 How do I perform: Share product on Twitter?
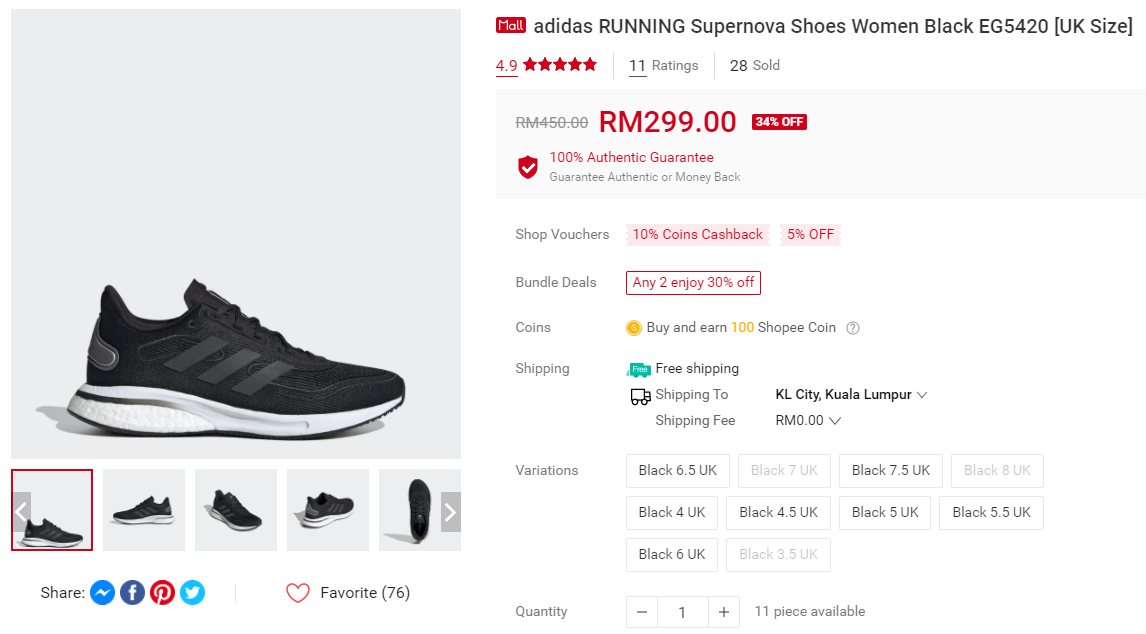pyautogui.click(x=192, y=593)
